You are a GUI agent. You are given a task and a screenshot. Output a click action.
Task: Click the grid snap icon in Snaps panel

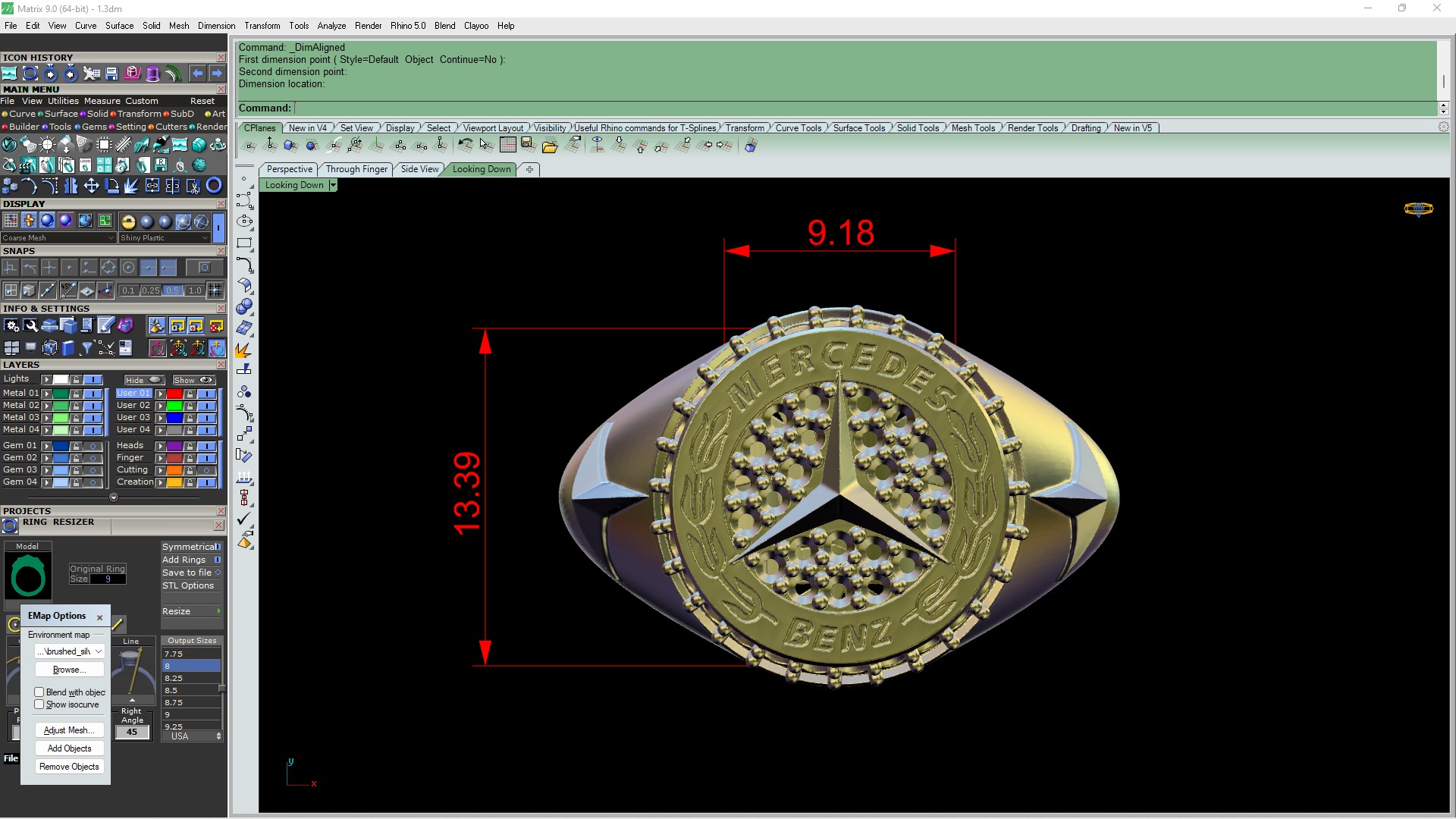coord(215,290)
